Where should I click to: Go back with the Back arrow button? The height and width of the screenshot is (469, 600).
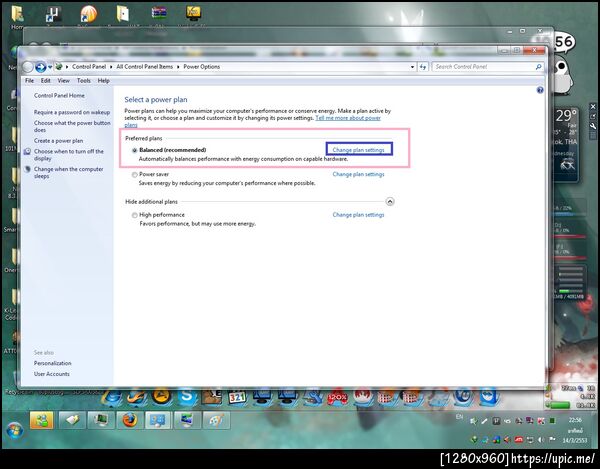point(28,67)
